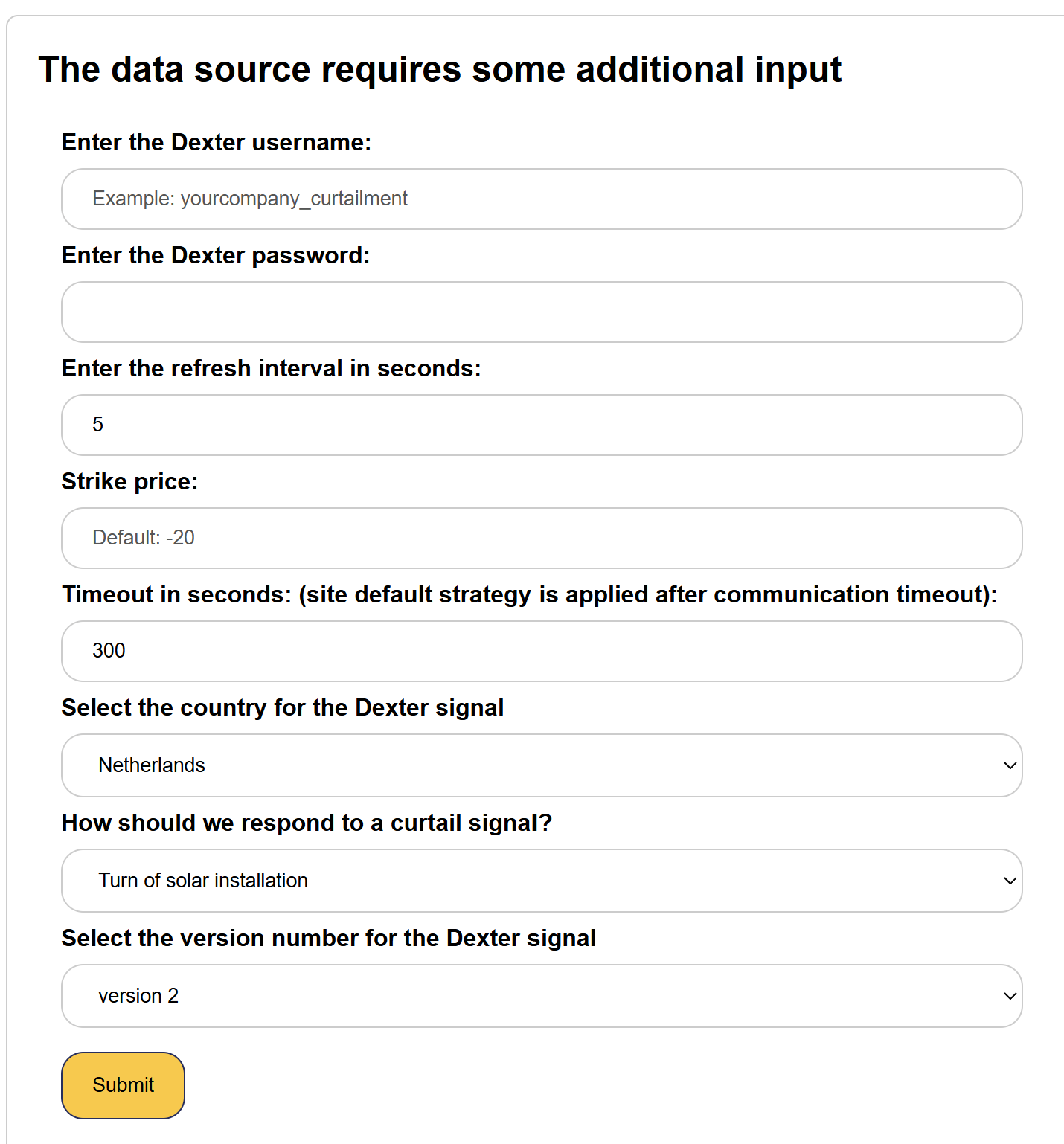Click 'Enter the refresh interval in seconds:' label

(271, 368)
